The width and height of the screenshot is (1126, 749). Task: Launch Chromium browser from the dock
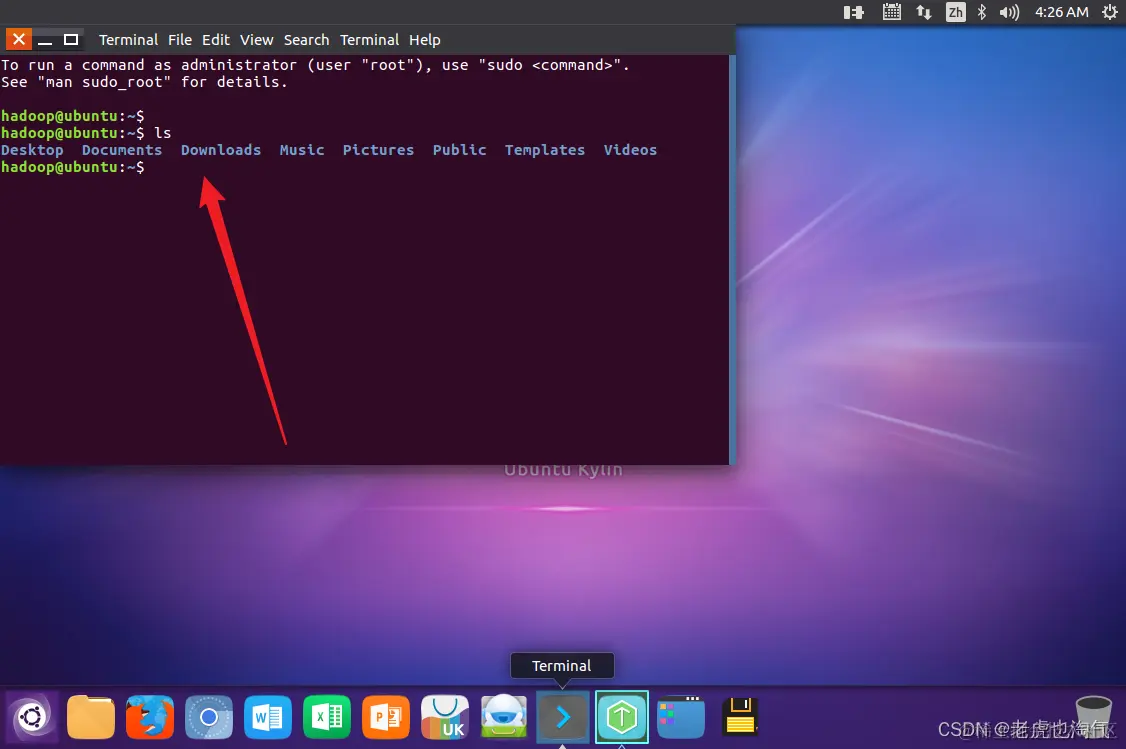point(209,717)
